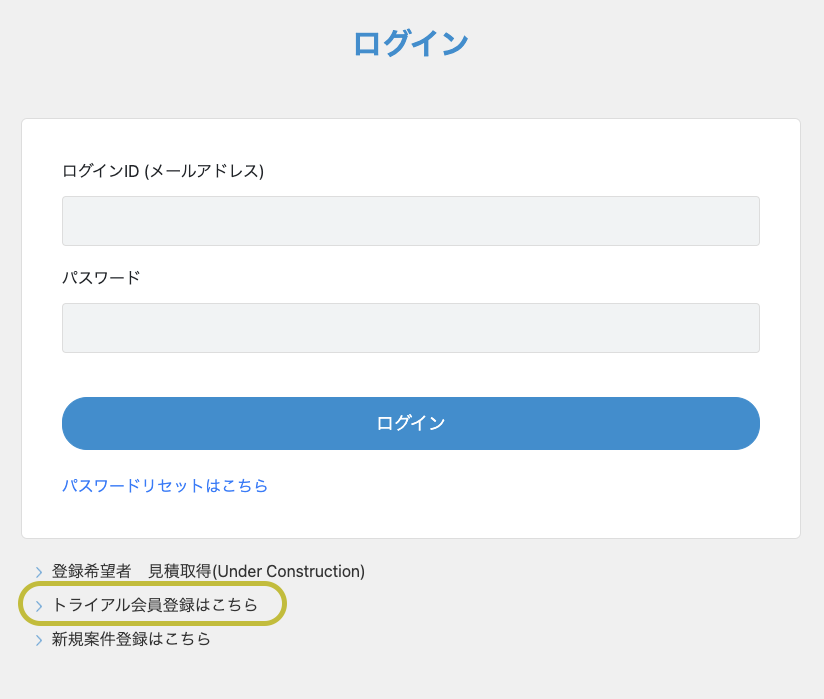Click the (メールアドレス) part of the ID label
Screen dimensions: 824x699
[x=204, y=171]
